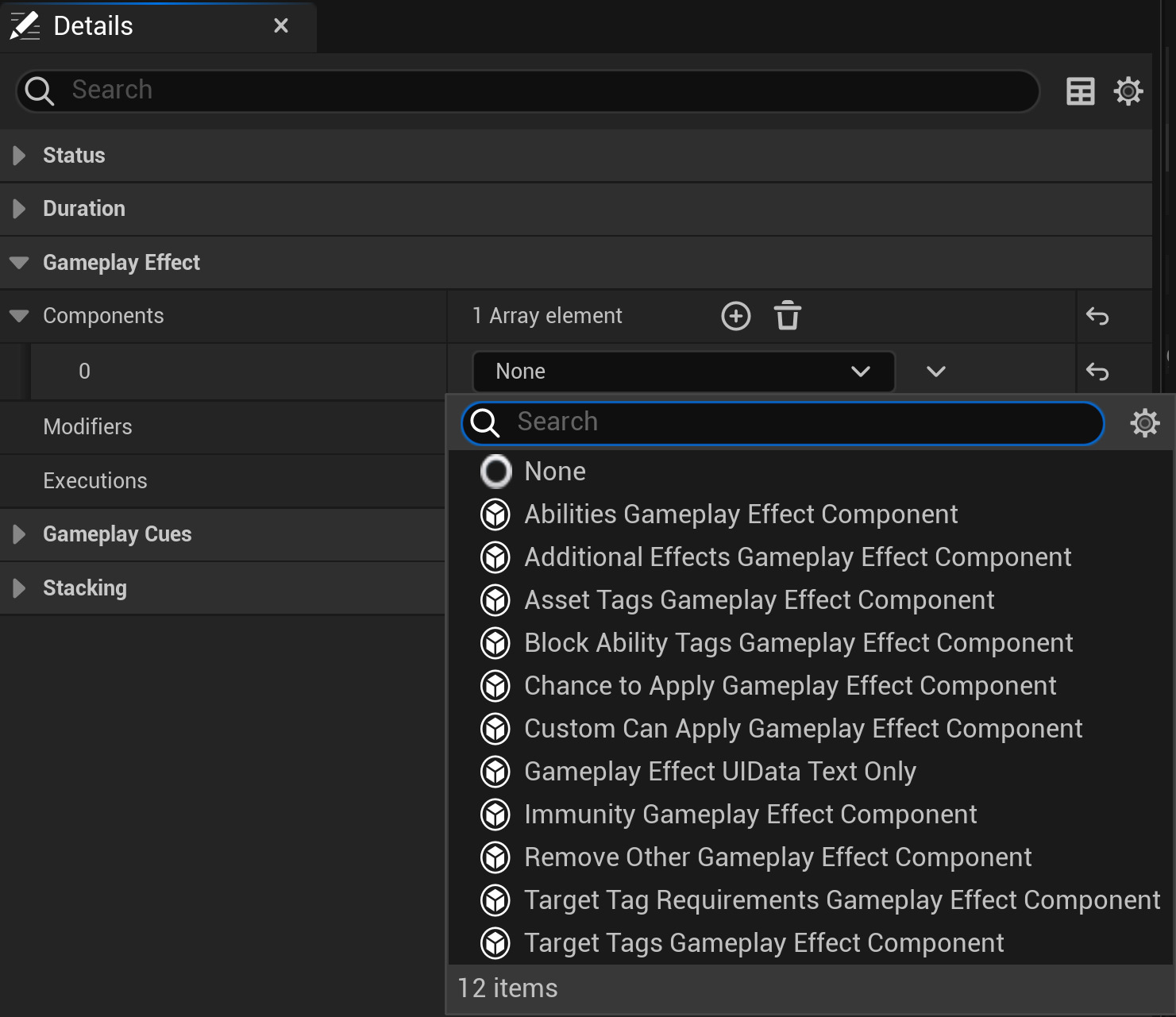
Task: Remove all Components array elements with trash icon
Action: point(787,316)
